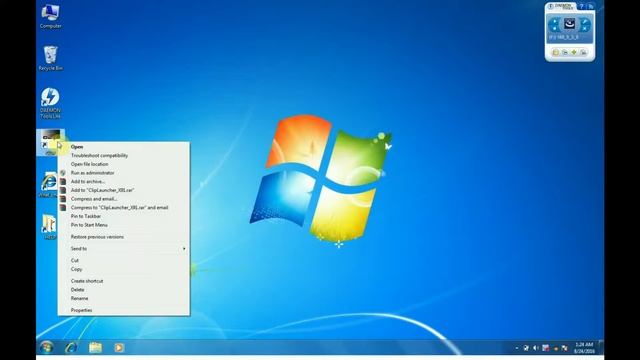Launch Internet Explorer from the taskbar
640x360 pixels.
coord(71,347)
